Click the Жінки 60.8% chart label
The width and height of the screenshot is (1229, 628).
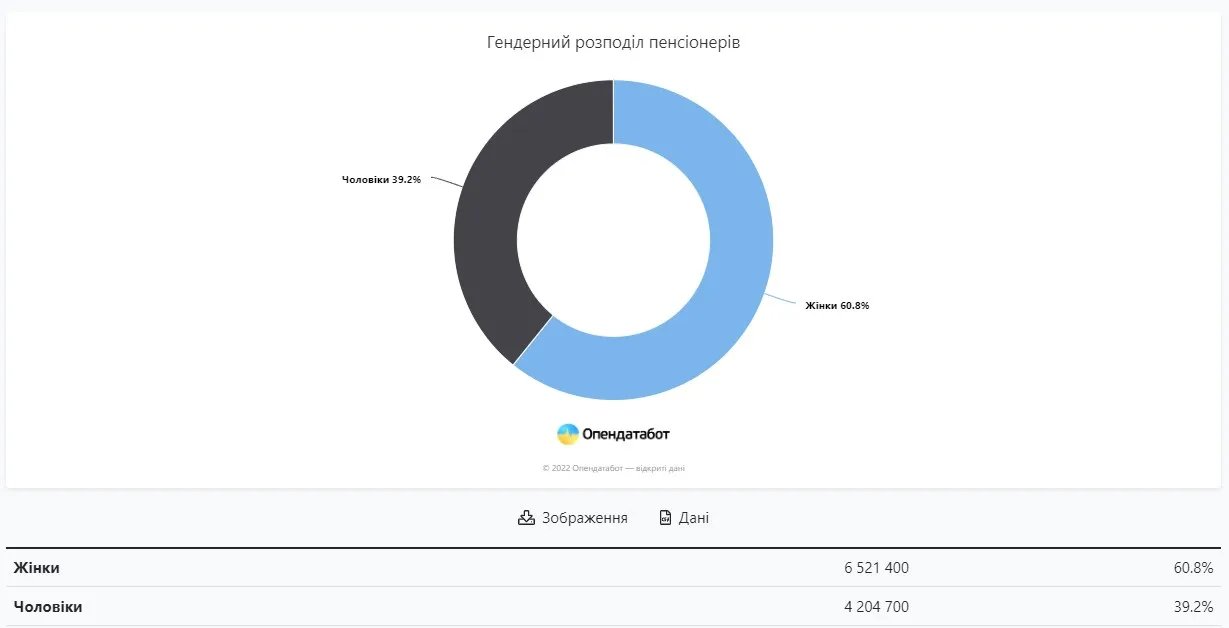point(837,305)
